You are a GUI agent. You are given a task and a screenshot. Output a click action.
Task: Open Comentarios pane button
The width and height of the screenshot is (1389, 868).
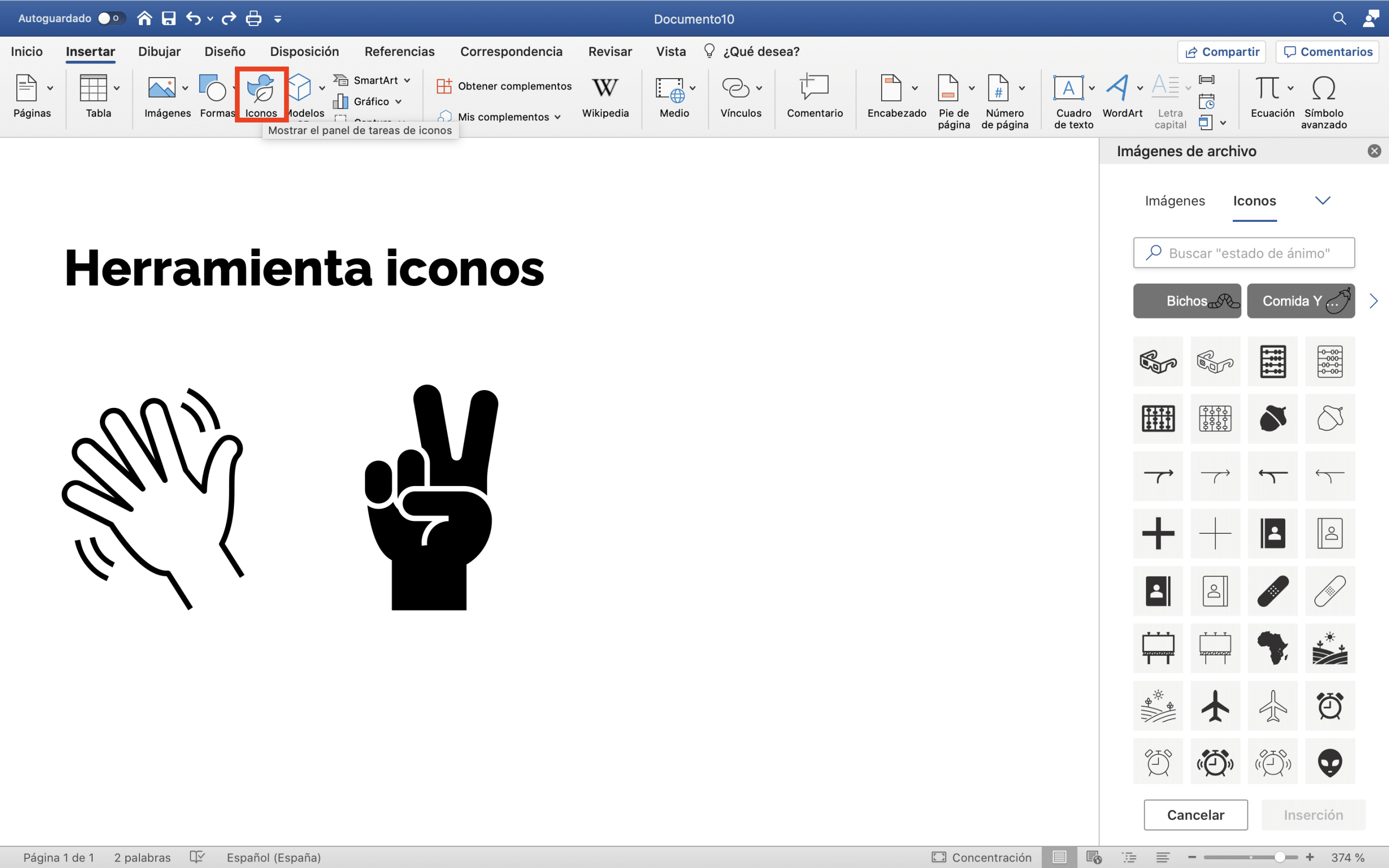1328,52
